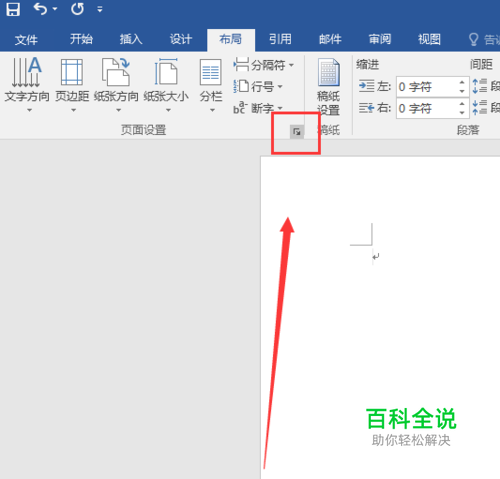
Task: Click the spacing after icon
Action: 480,108
